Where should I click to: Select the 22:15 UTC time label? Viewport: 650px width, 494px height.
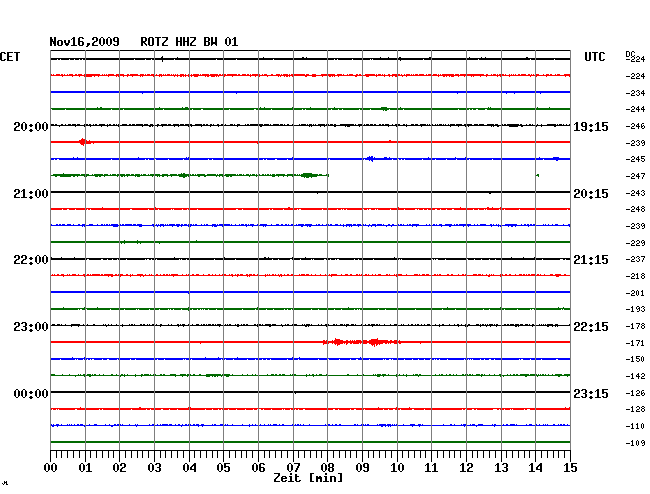coord(591,327)
